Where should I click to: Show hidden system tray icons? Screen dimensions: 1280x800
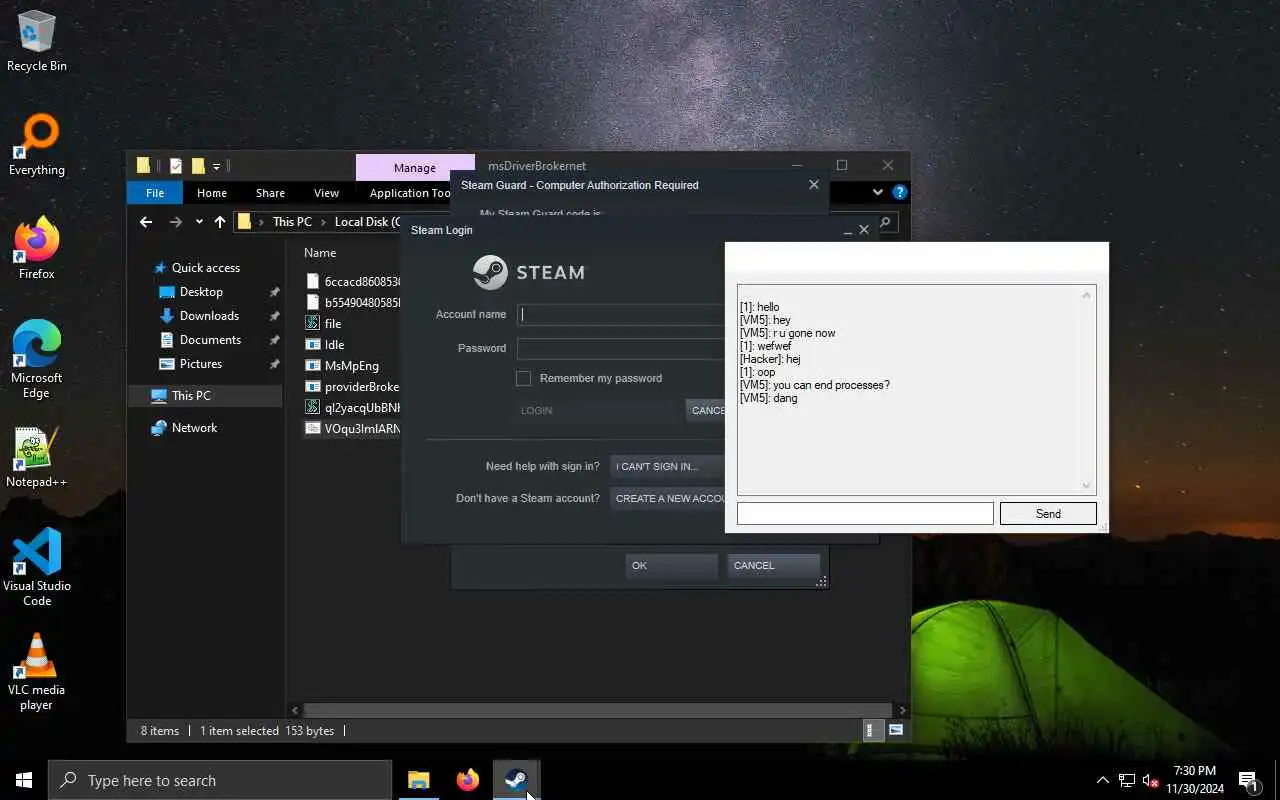[x=1103, y=780]
